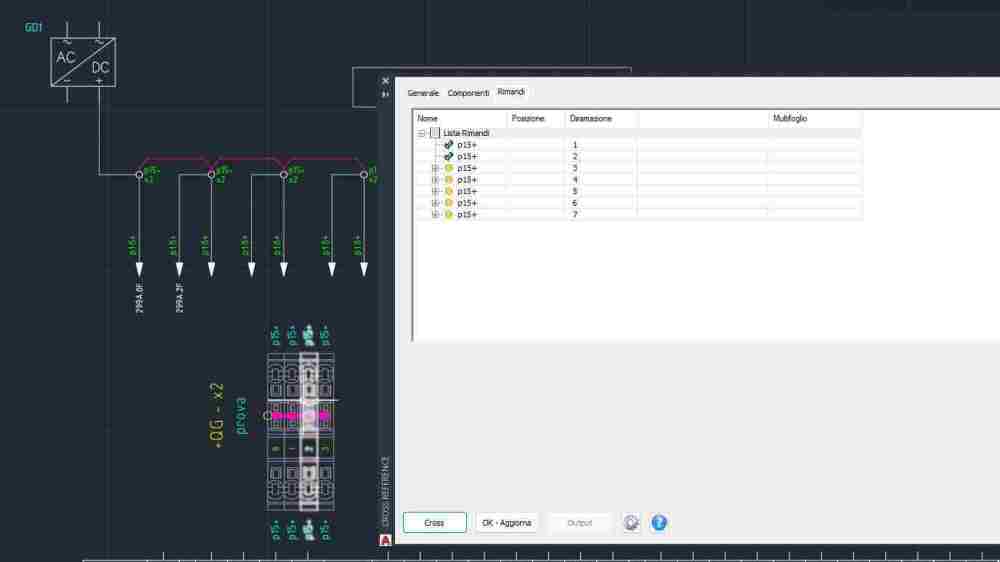Close the Cross Reference palette with the X
1000x562 pixels.
click(x=385, y=81)
